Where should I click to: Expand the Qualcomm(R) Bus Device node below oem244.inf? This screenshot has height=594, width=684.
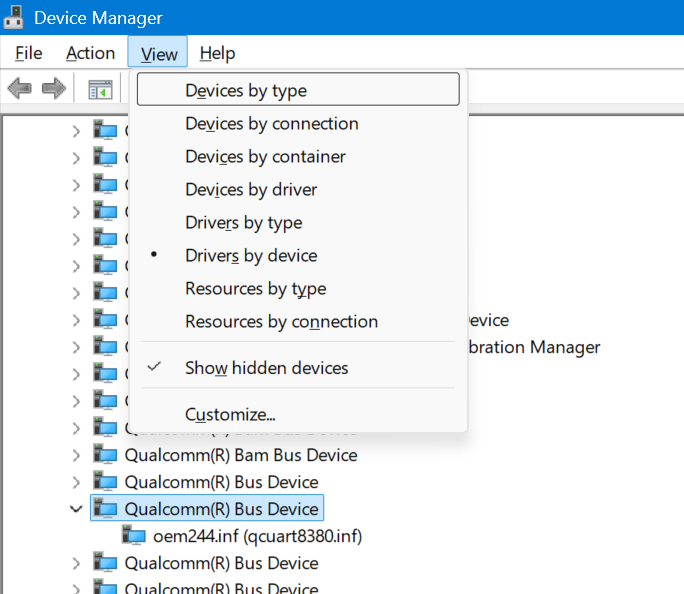click(x=76, y=563)
